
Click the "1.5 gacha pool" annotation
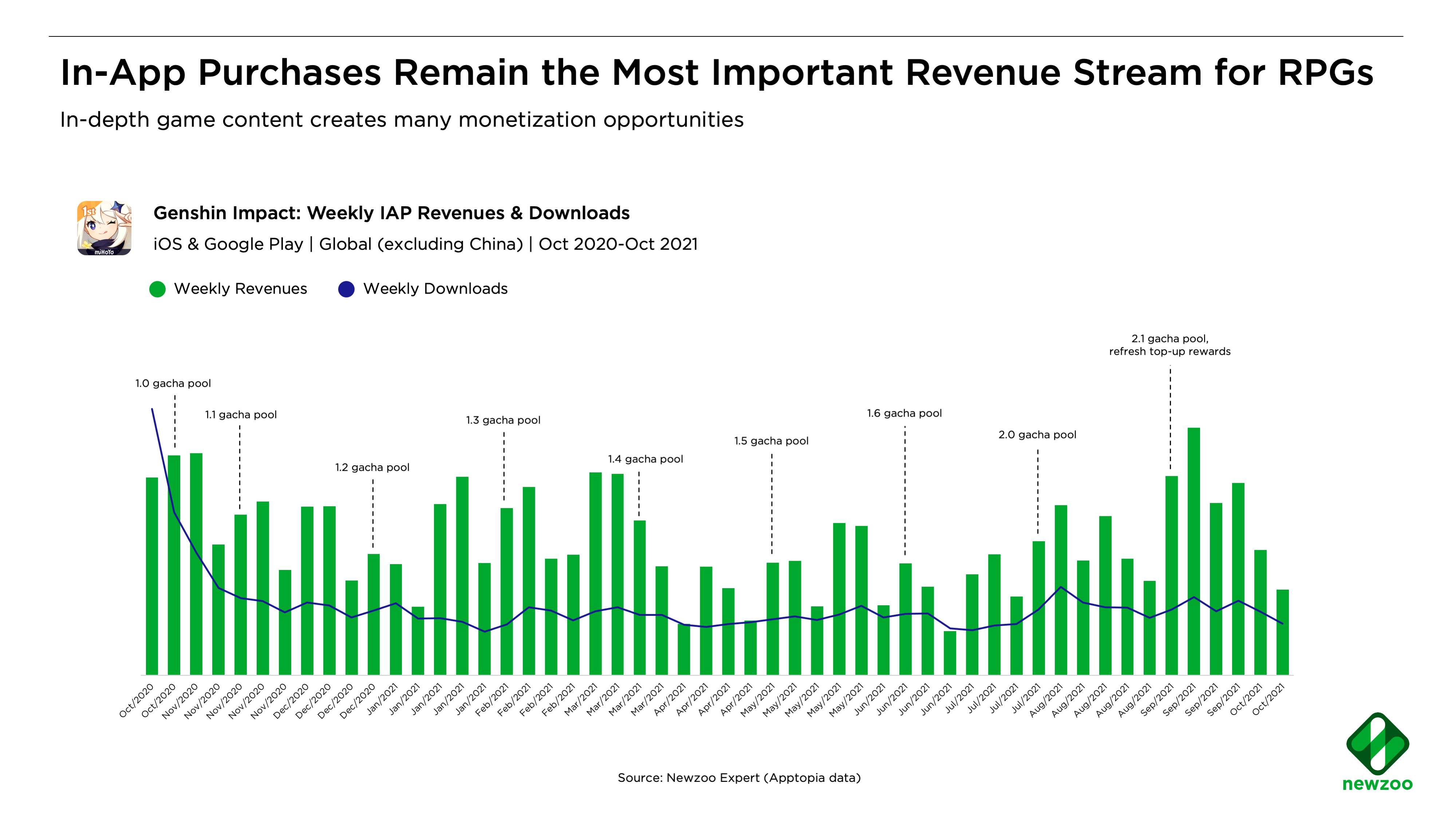772,441
